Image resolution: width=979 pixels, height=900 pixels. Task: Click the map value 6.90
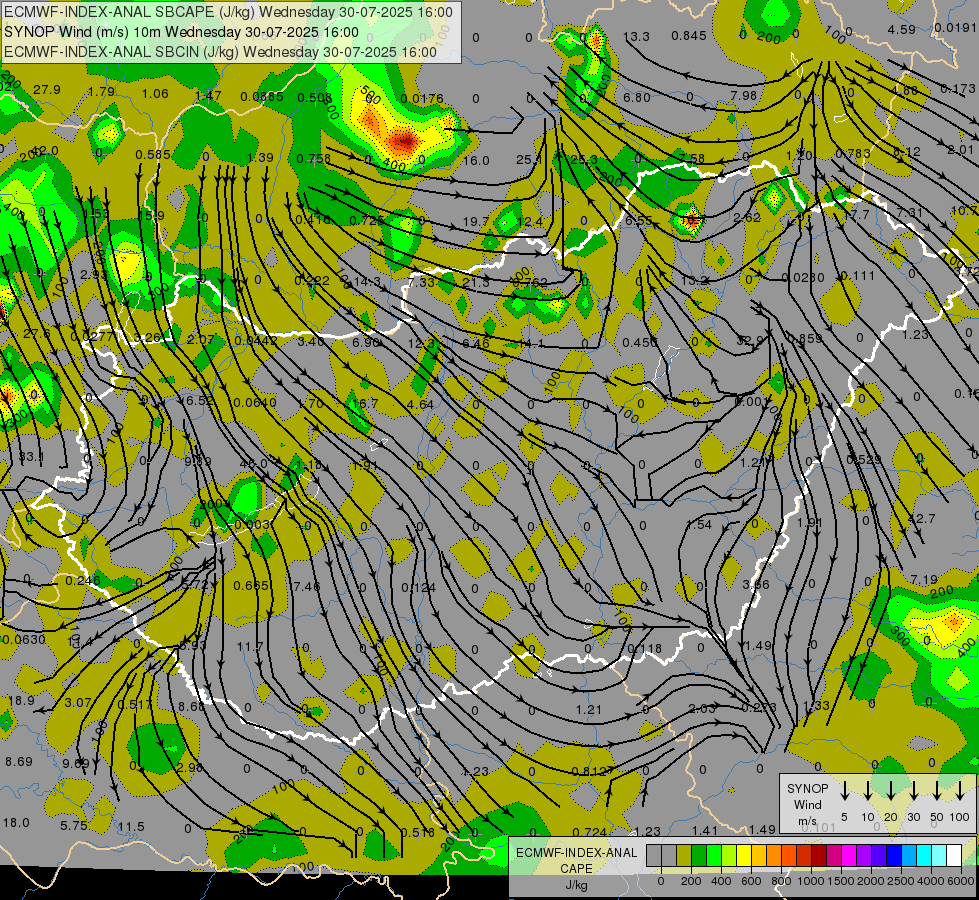pos(366,342)
